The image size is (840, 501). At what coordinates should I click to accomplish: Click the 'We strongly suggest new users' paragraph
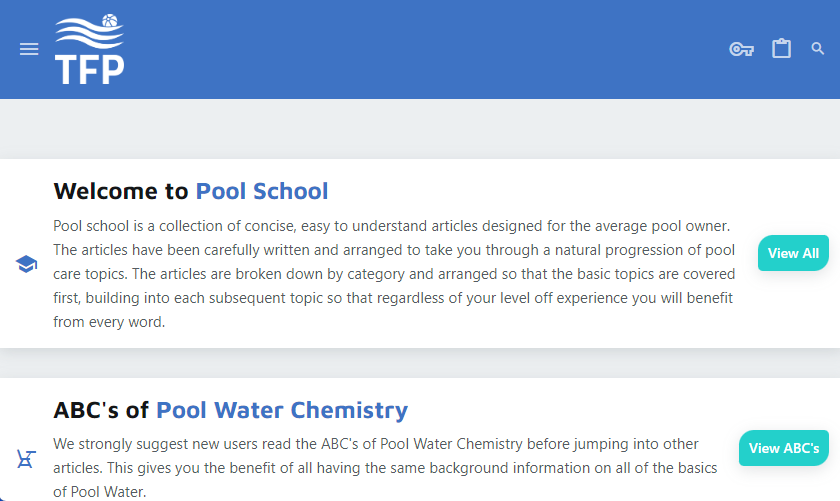377,443
